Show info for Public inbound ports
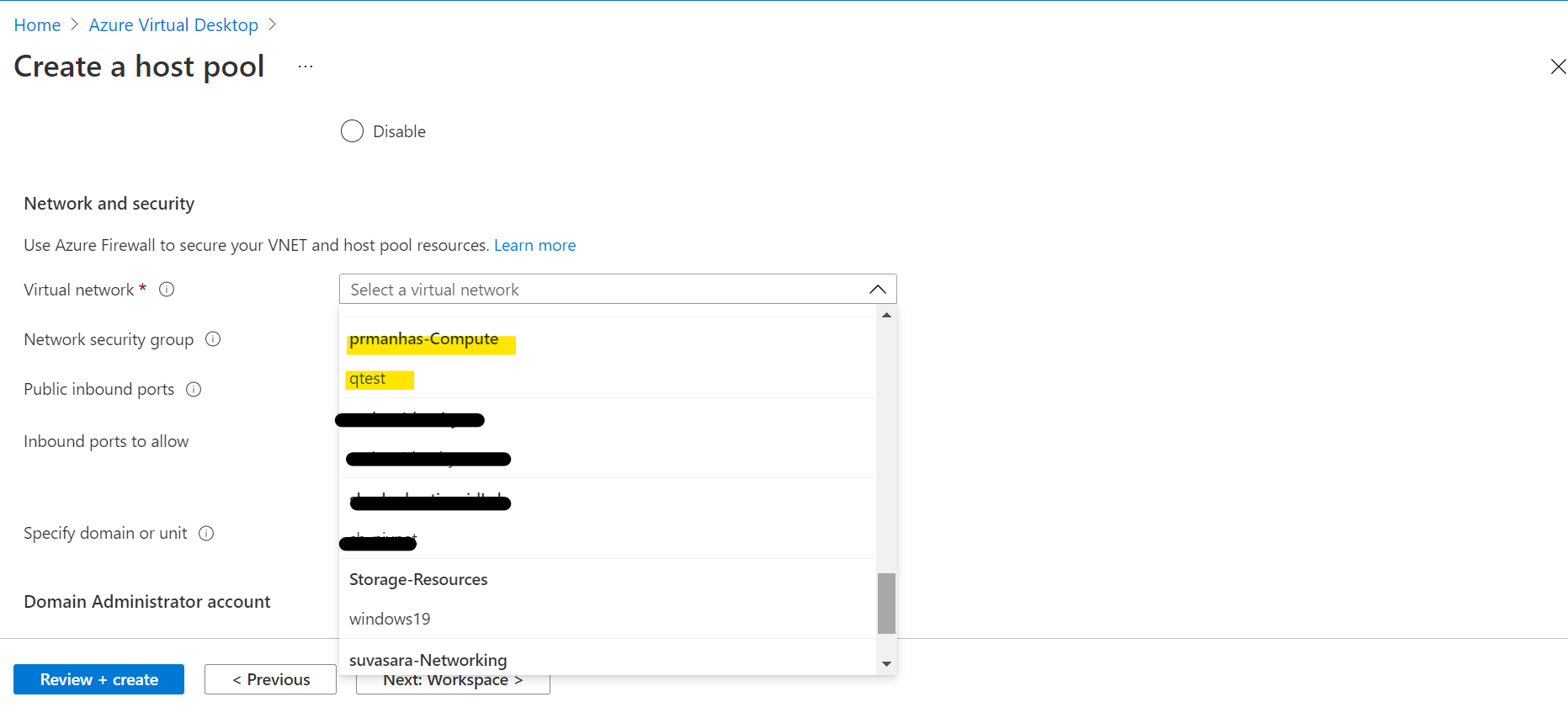1568x713 pixels. pos(194,389)
